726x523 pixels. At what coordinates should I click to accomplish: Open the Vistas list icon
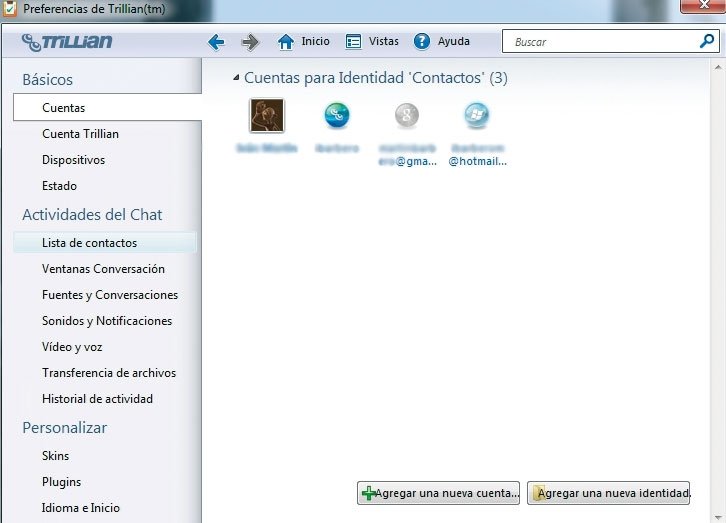353,42
